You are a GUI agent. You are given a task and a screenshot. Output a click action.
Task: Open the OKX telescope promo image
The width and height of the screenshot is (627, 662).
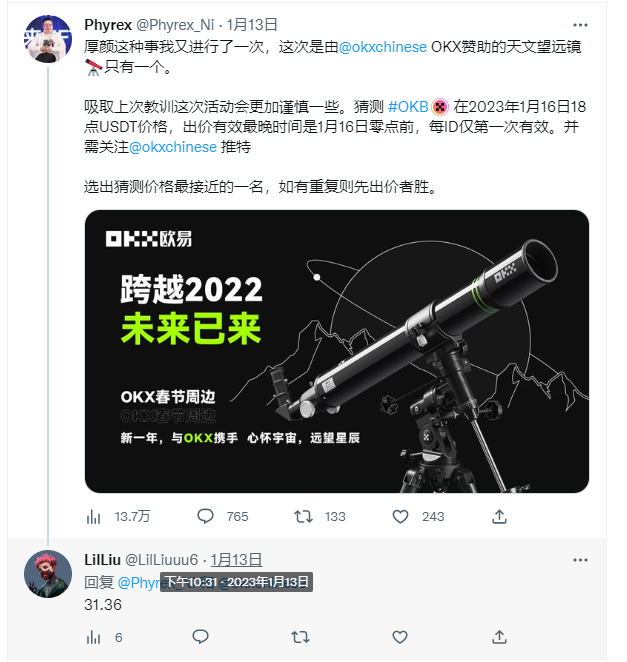tap(337, 351)
